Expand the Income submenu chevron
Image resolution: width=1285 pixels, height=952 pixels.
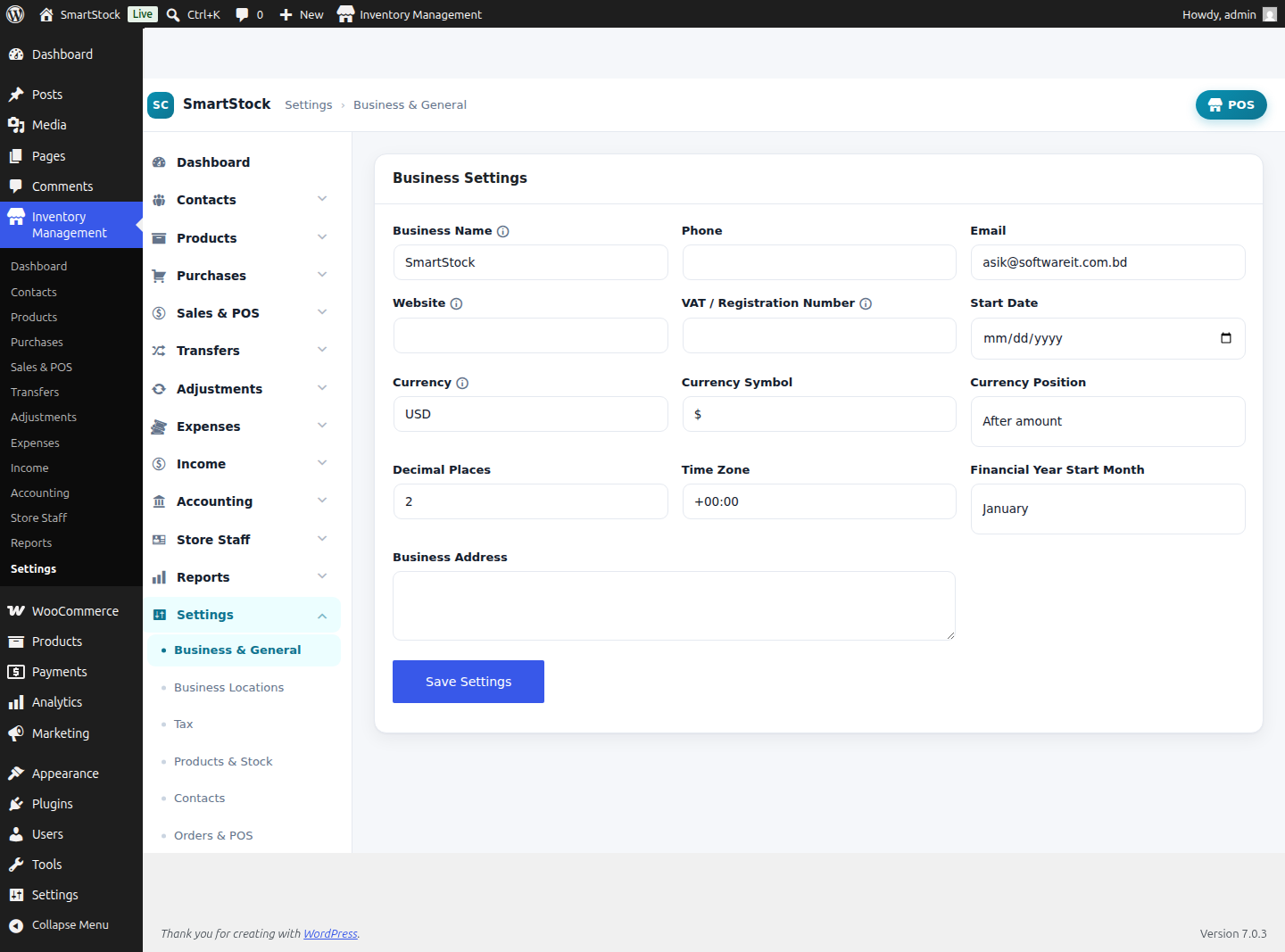(322, 463)
